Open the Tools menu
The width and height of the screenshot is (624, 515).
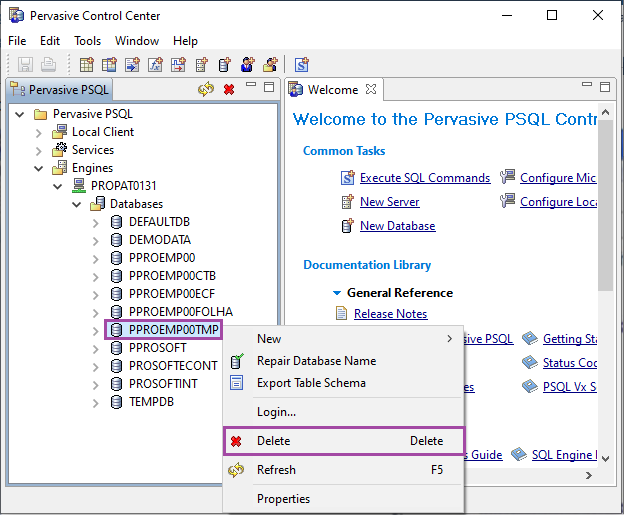point(87,41)
